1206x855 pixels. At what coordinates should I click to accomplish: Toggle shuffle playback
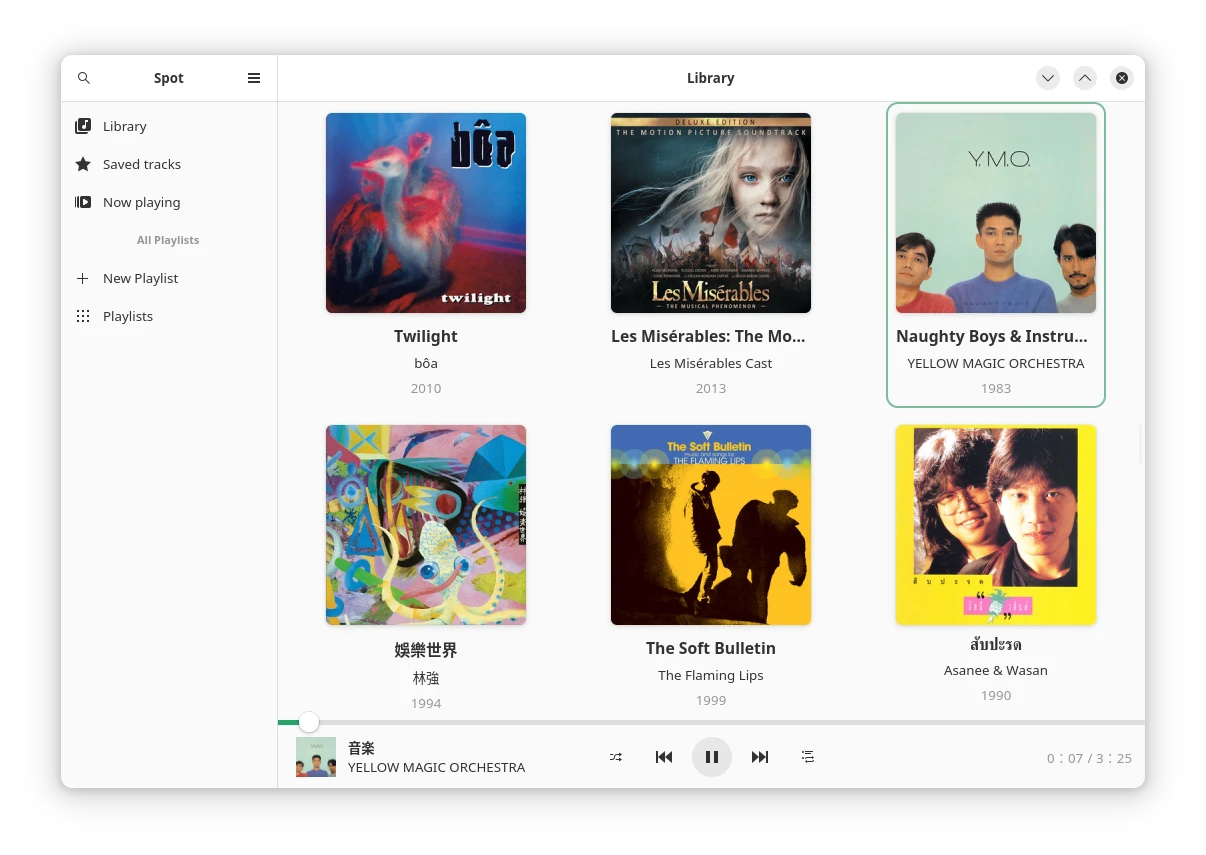(616, 757)
